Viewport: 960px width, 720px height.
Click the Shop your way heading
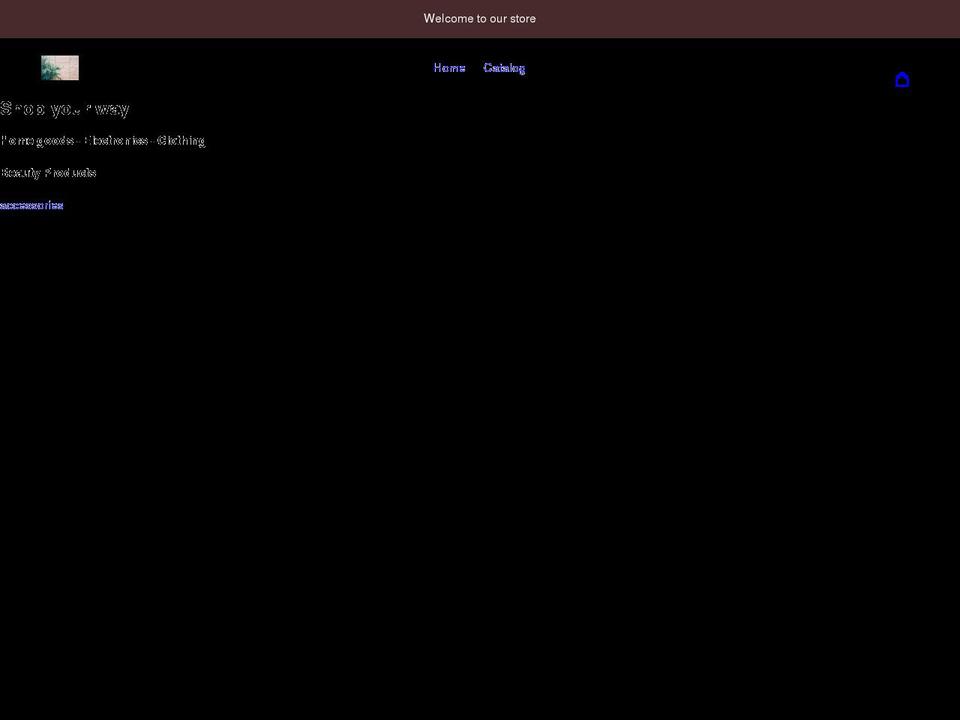(64, 109)
